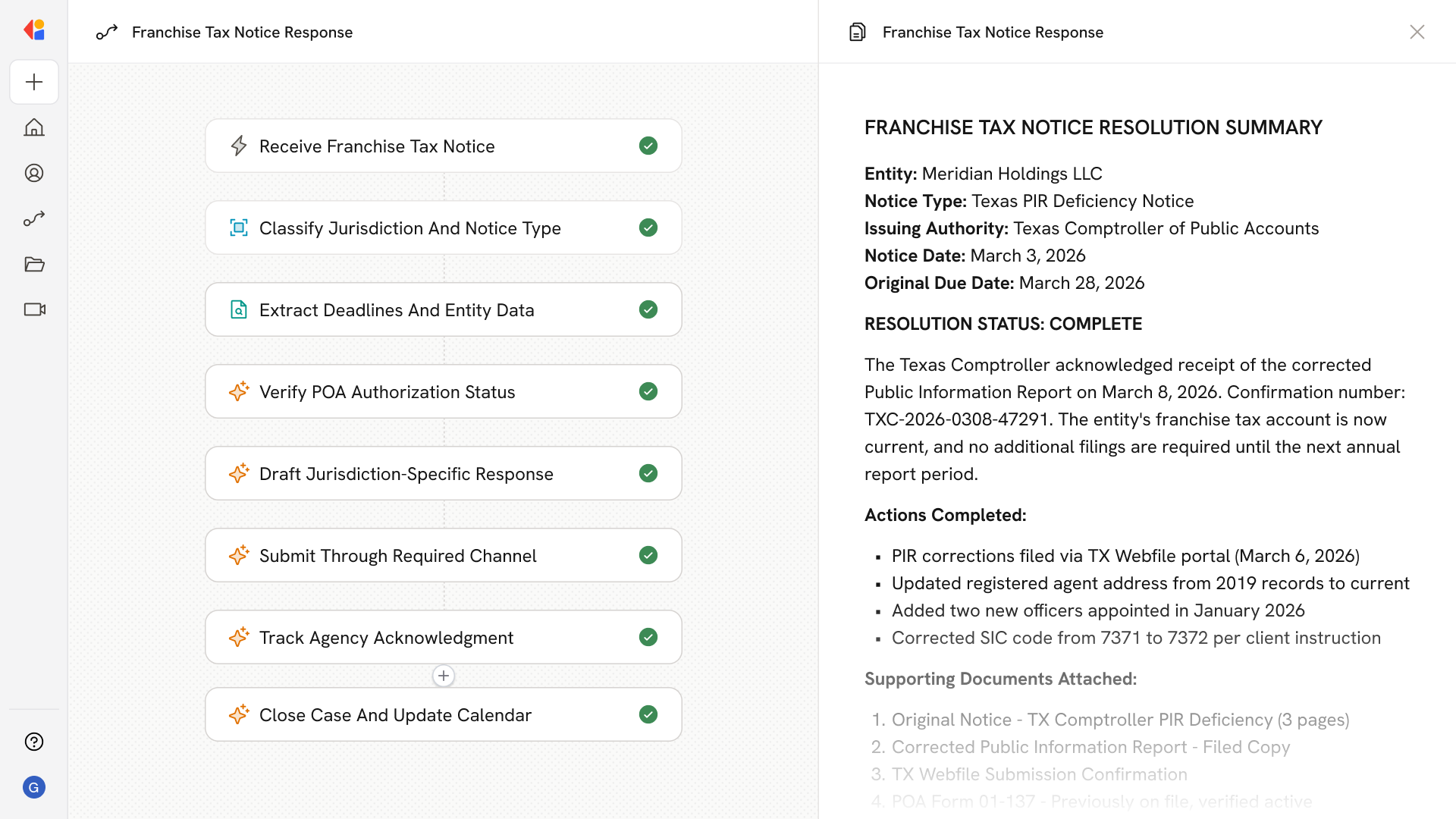
Task: Open the Draft Jurisdiction-Specific Response step
Action: 406,473
